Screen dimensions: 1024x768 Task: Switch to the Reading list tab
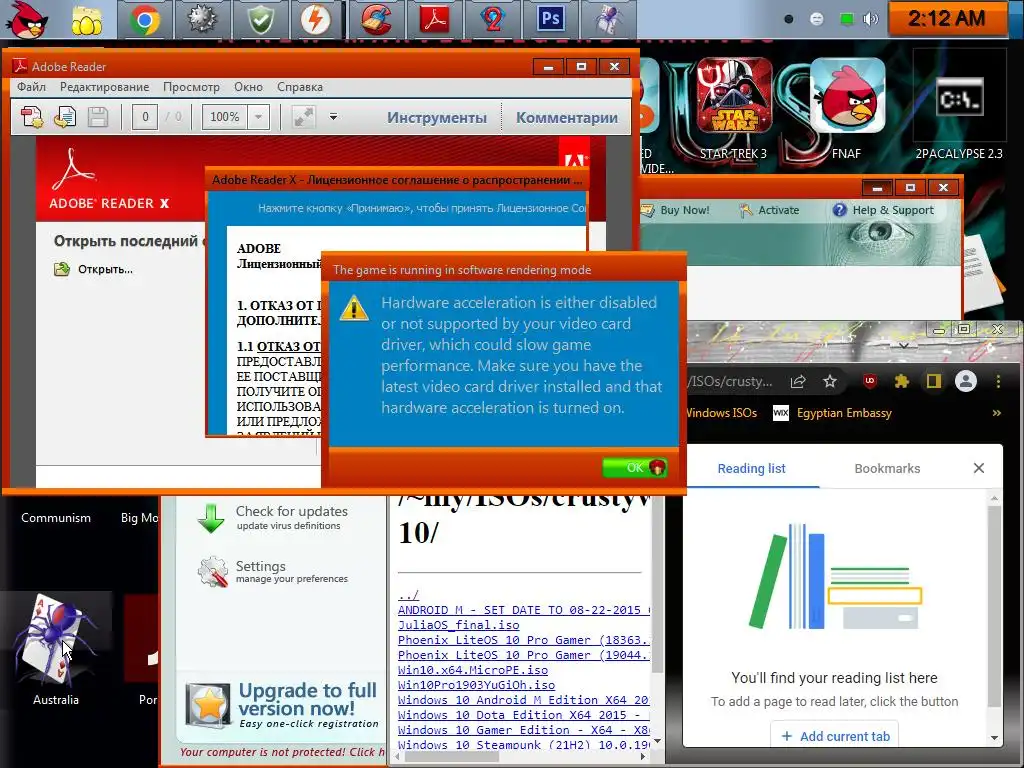click(751, 468)
